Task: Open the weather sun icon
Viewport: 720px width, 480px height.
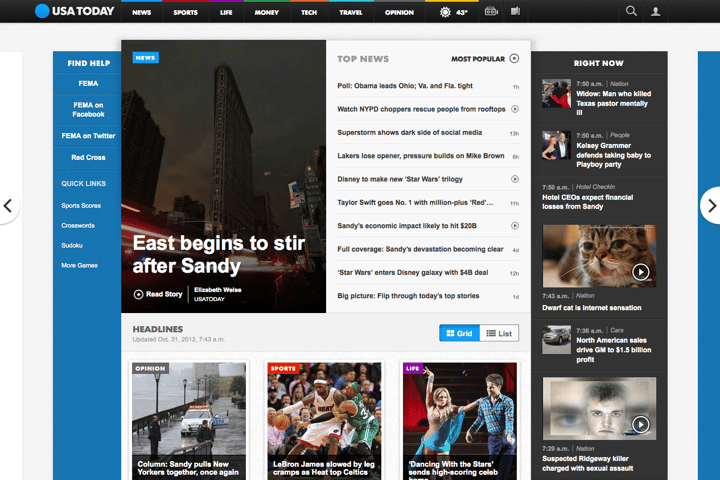Action: coord(445,12)
